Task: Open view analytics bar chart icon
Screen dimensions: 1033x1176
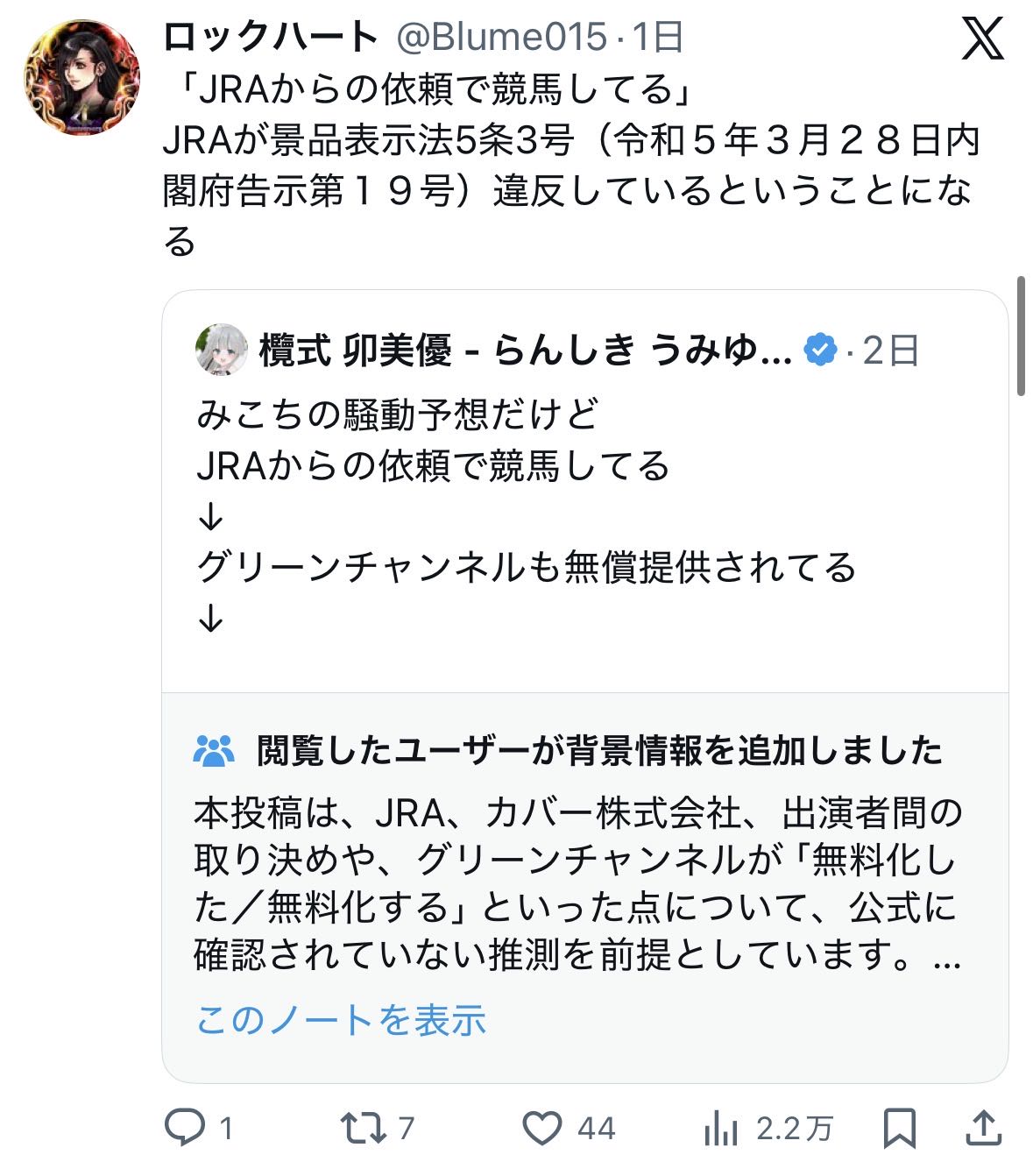Action: [x=720, y=1129]
